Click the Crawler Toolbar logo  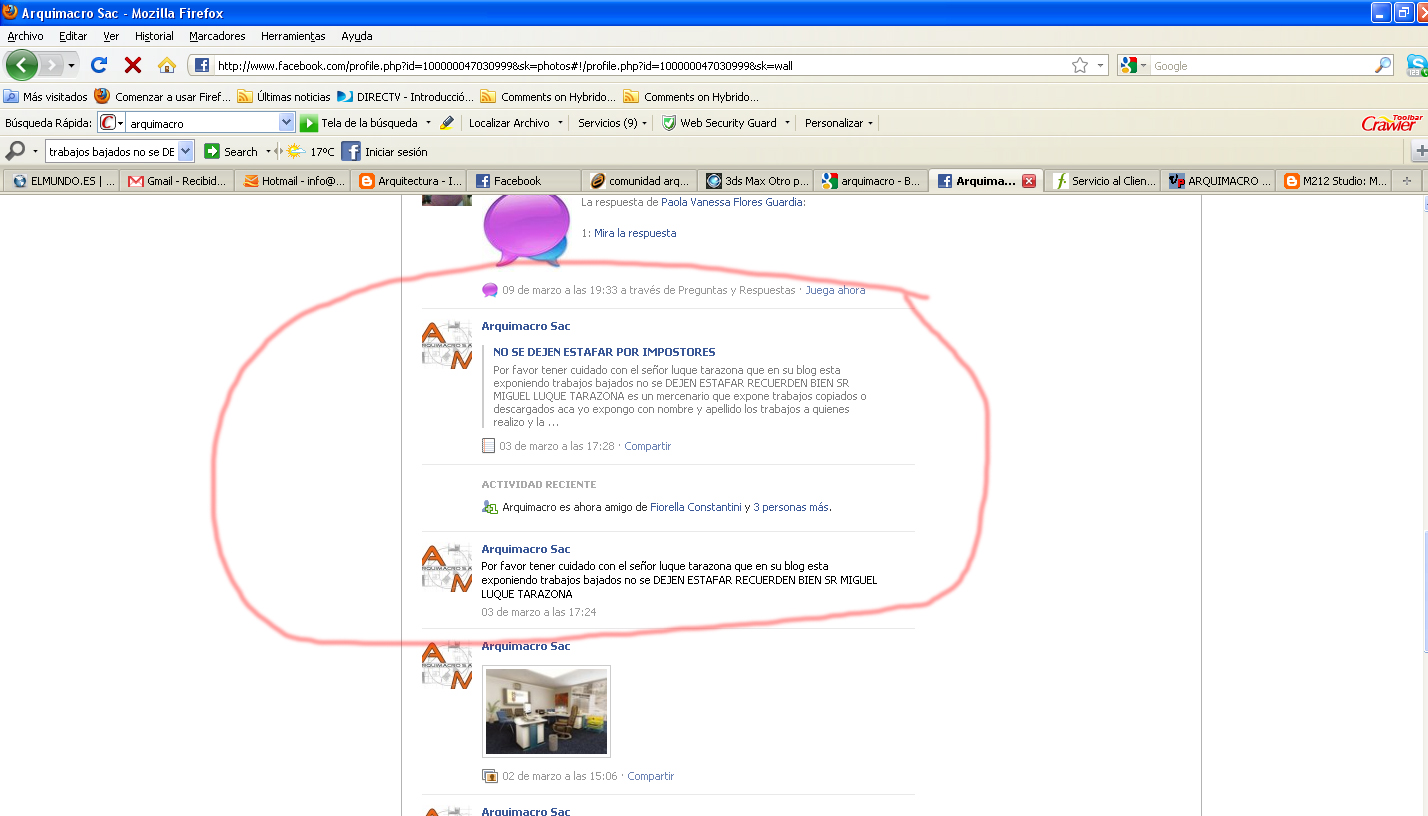tap(1393, 122)
